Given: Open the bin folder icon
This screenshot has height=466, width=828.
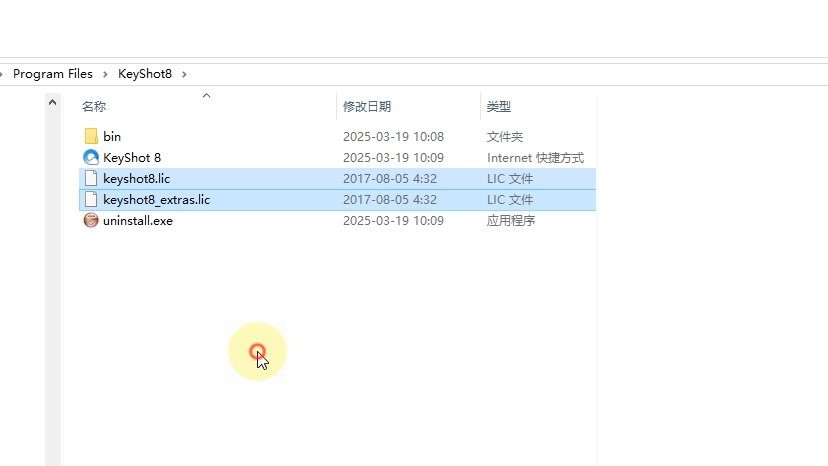Looking at the screenshot, I should 91,136.
